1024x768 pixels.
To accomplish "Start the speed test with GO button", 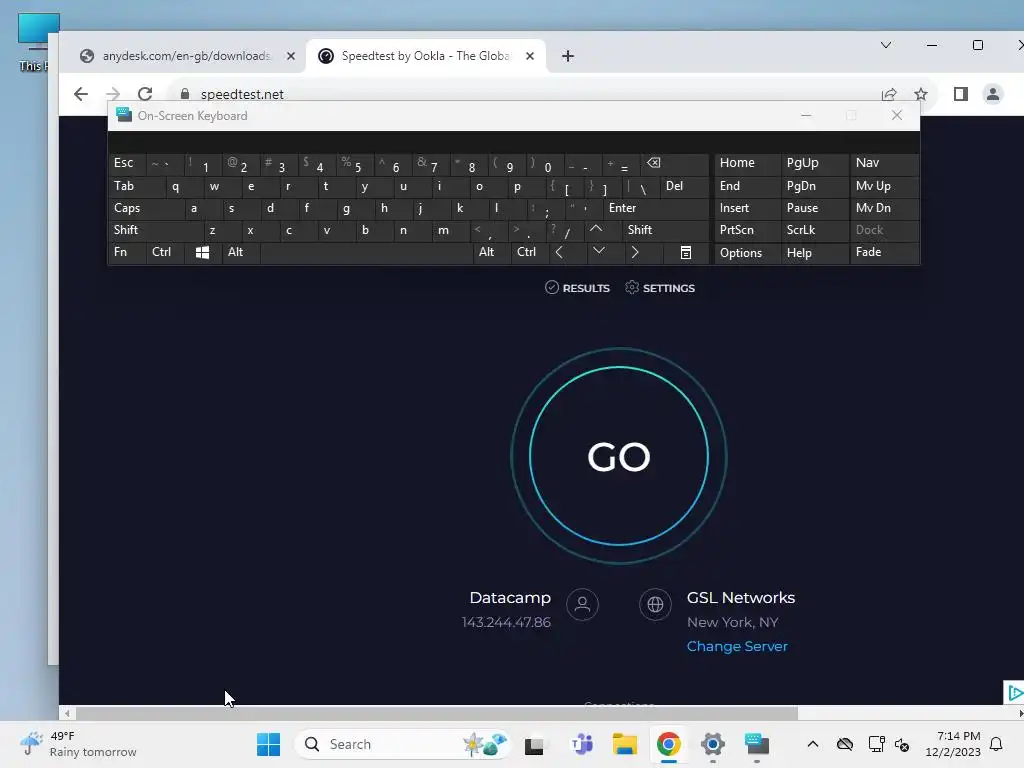I will point(618,456).
